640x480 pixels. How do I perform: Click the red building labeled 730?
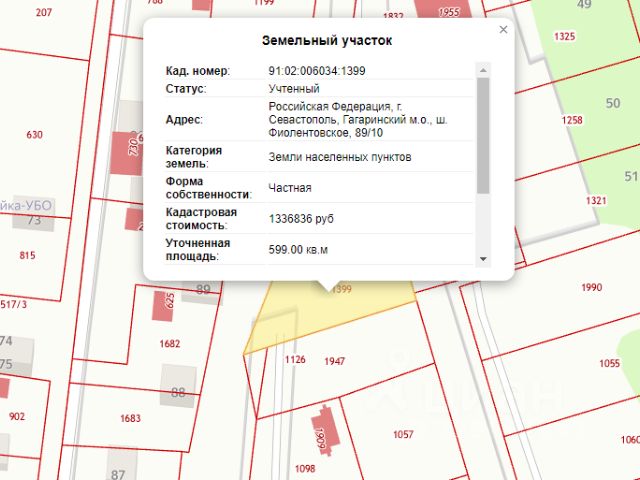[x=127, y=153]
